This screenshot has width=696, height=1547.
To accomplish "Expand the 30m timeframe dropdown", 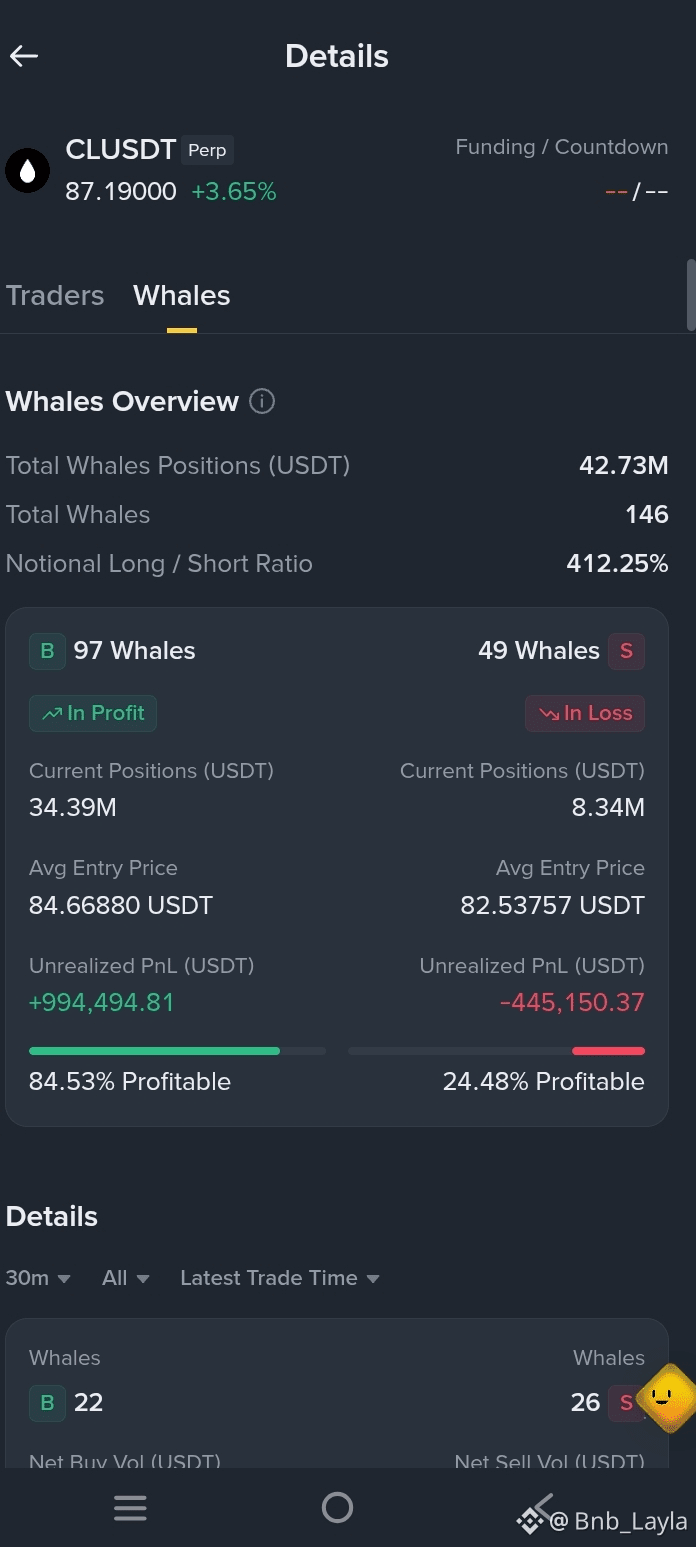I will coord(38,1278).
